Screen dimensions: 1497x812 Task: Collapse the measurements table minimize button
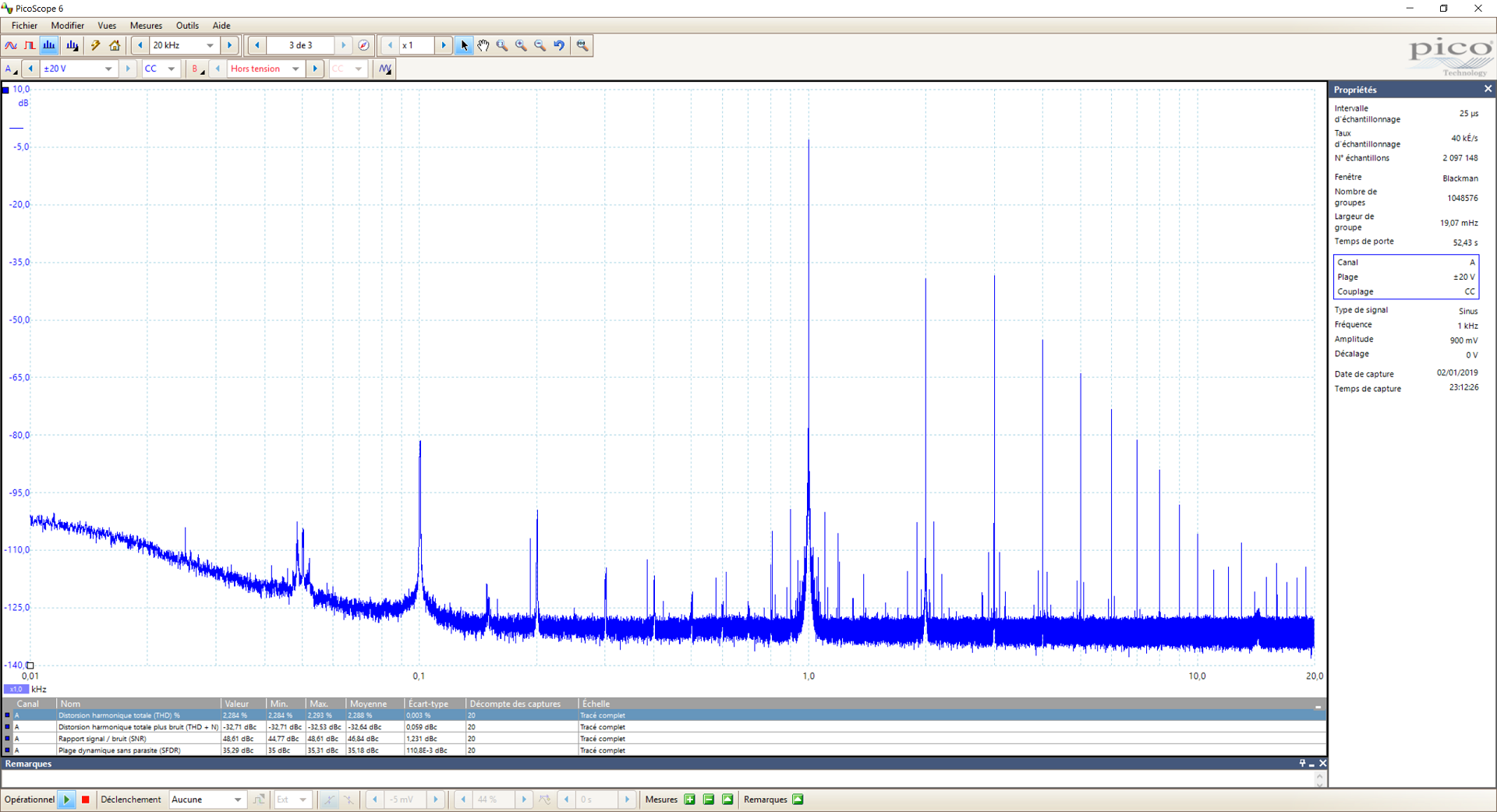tap(1318, 706)
